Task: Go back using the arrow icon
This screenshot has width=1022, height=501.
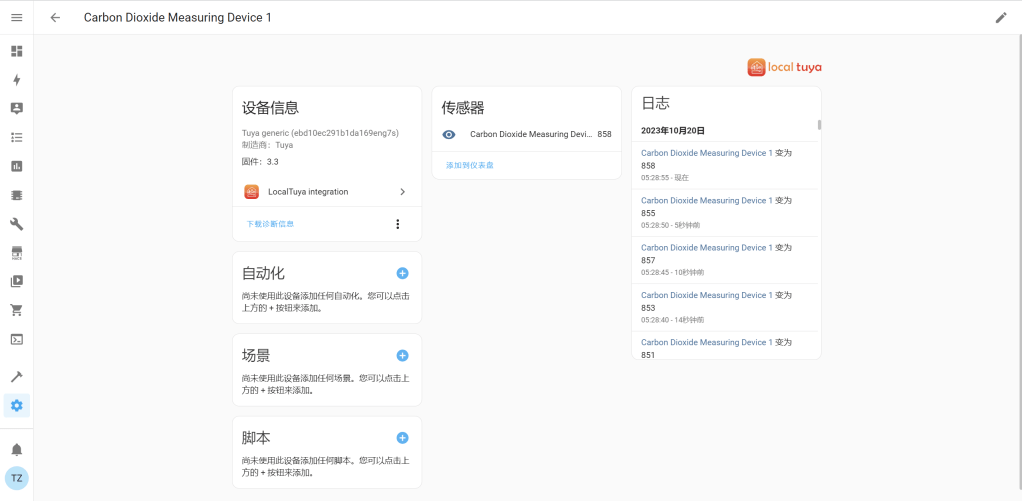Action: [55, 17]
